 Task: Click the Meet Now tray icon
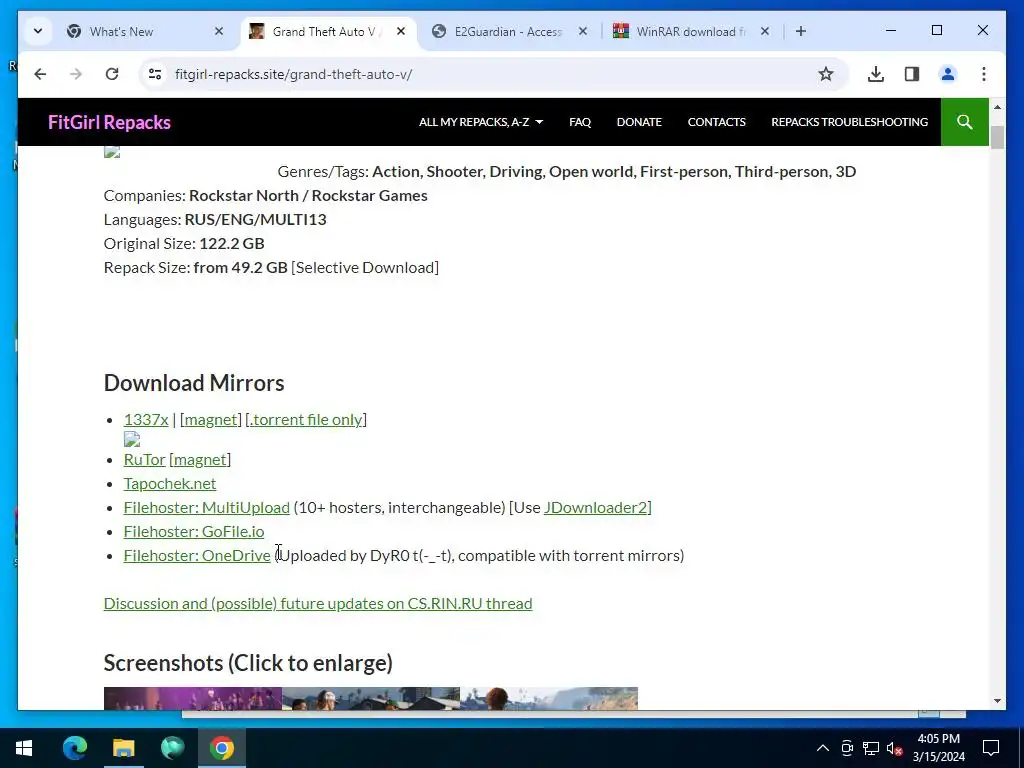847,748
